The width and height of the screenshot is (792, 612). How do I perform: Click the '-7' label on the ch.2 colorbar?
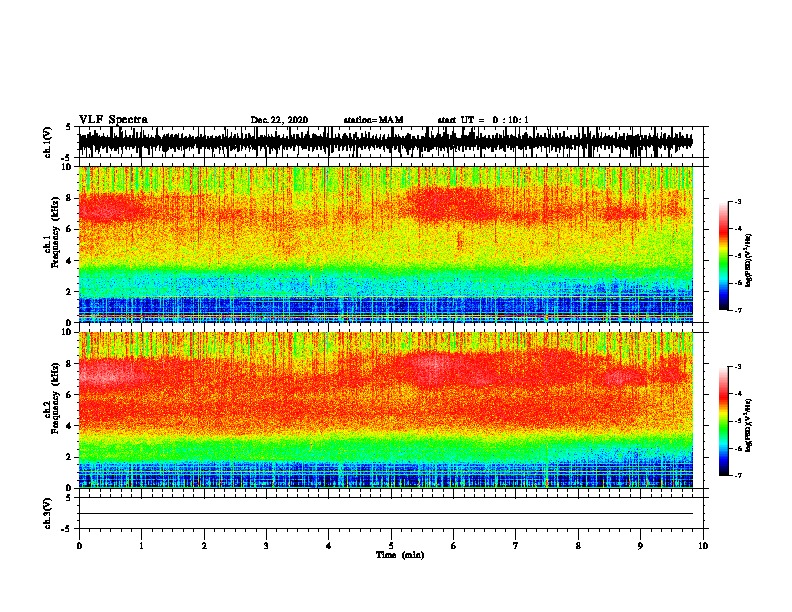(738, 475)
